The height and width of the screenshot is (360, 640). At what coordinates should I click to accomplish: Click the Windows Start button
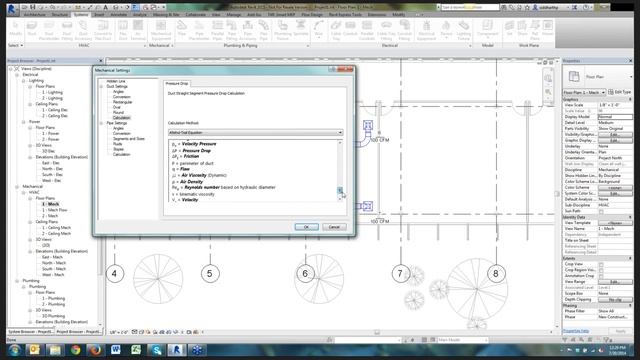(x=15, y=350)
